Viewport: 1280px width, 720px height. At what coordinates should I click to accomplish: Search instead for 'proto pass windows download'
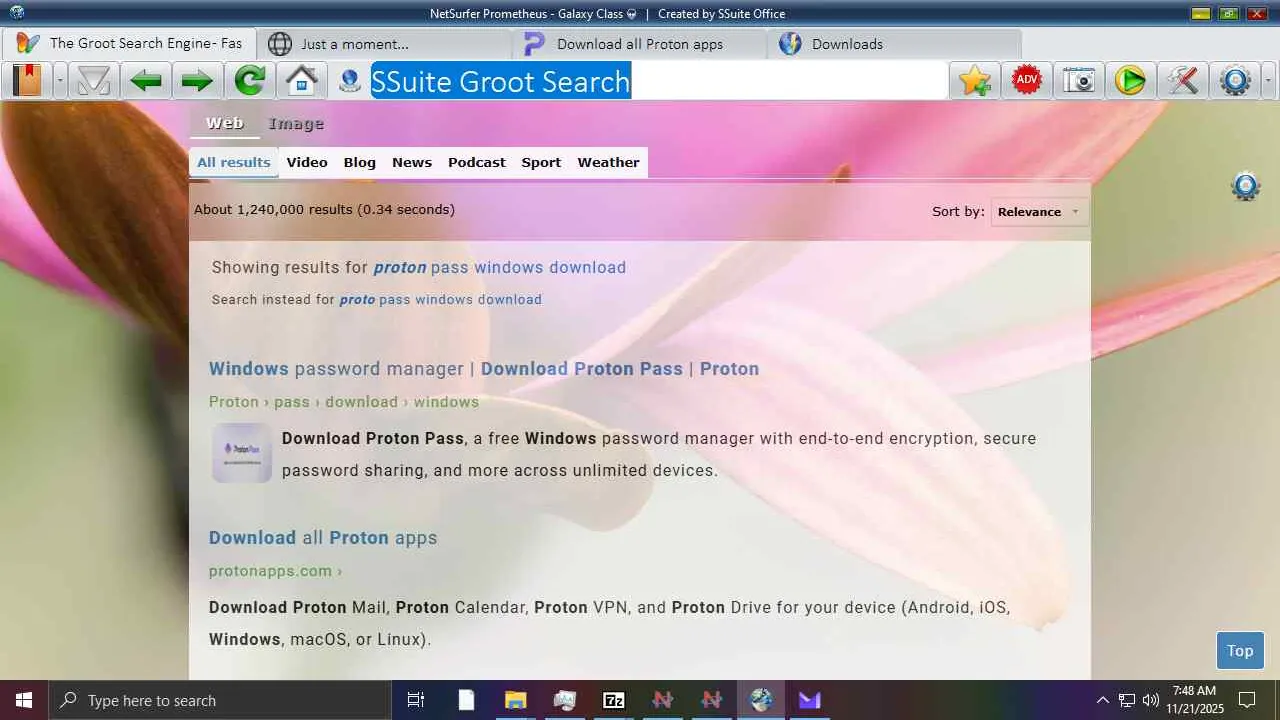coord(441,300)
